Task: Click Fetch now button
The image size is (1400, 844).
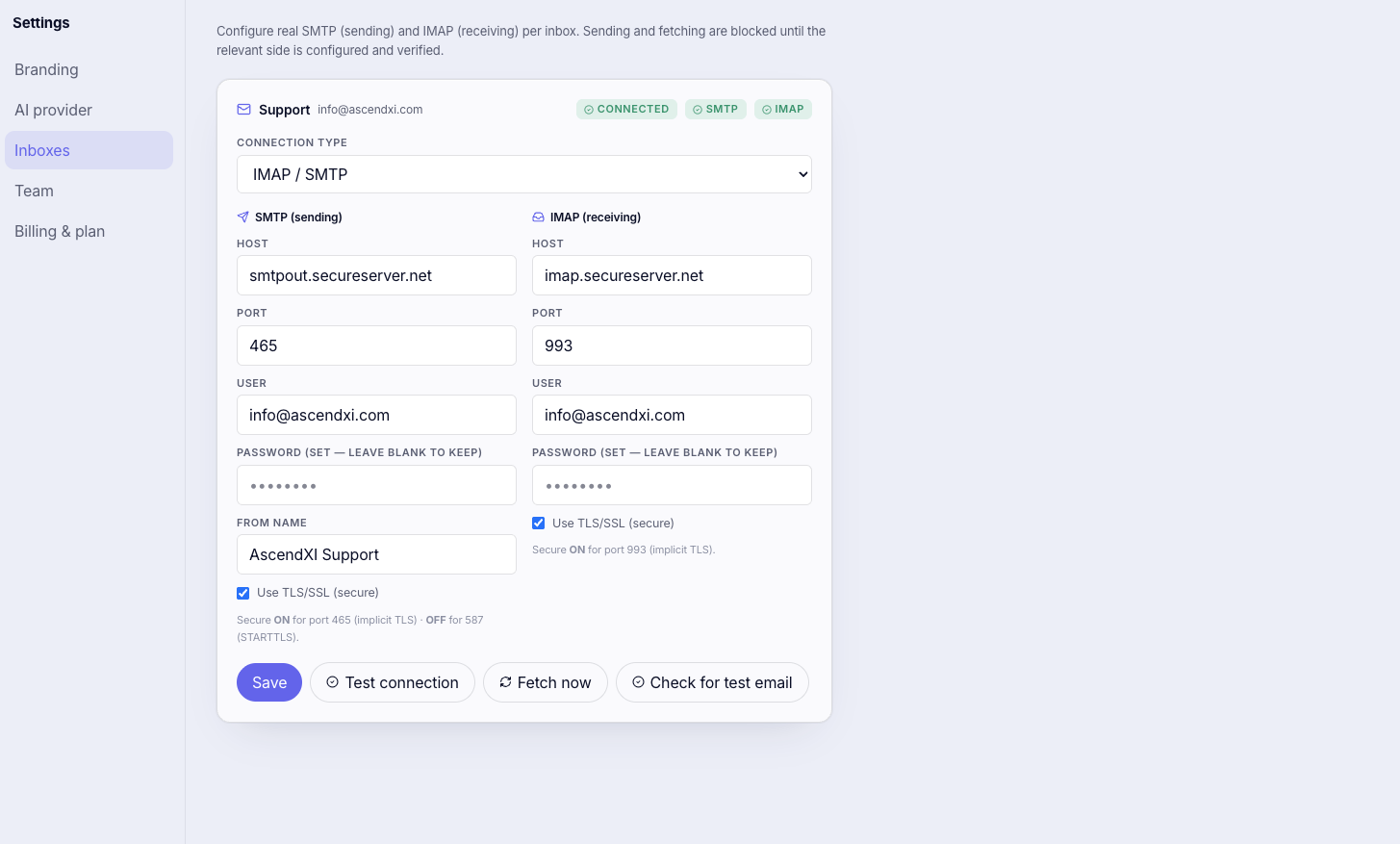Action: [x=546, y=682]
